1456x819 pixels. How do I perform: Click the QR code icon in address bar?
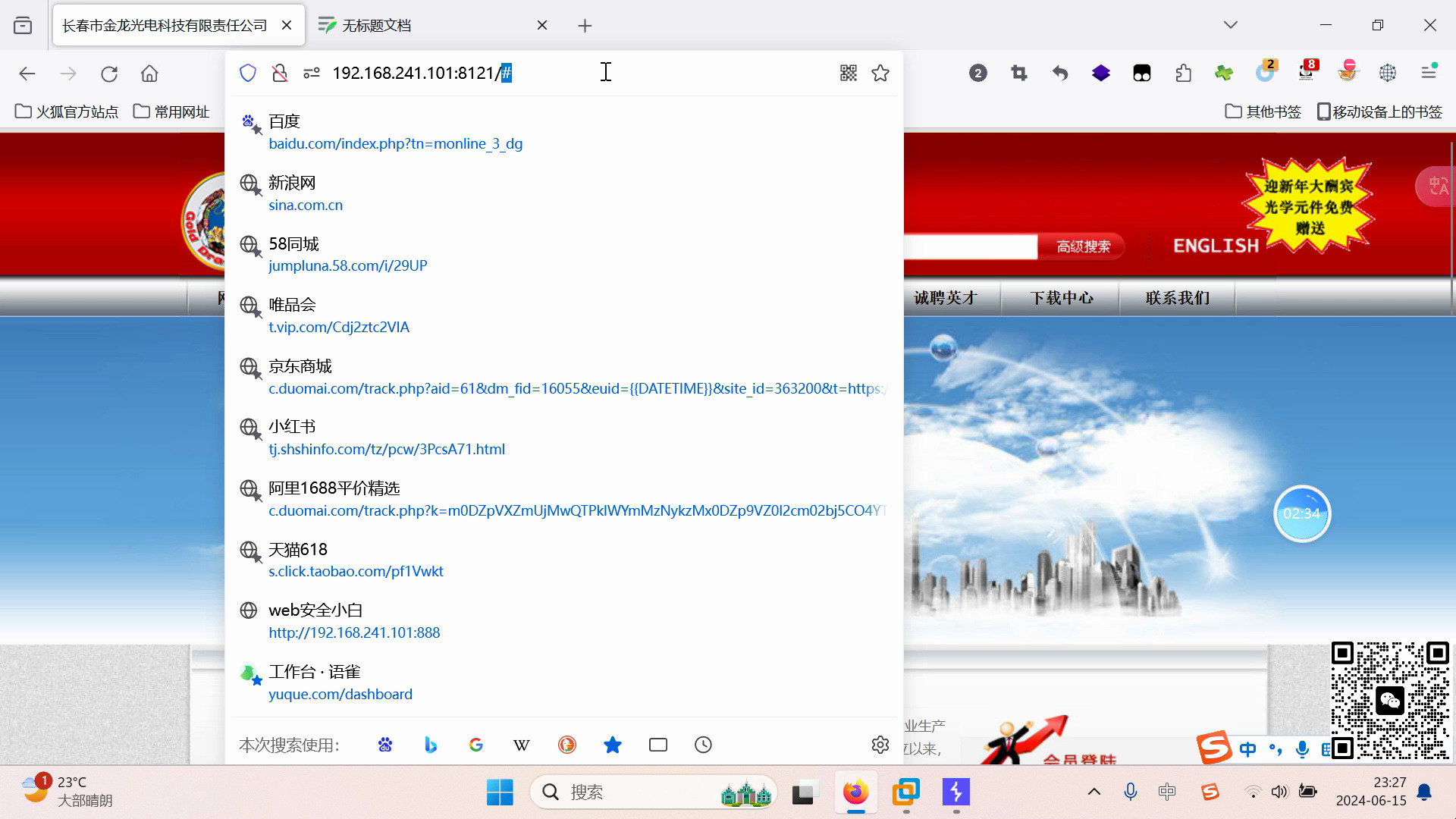click(849, 73)
